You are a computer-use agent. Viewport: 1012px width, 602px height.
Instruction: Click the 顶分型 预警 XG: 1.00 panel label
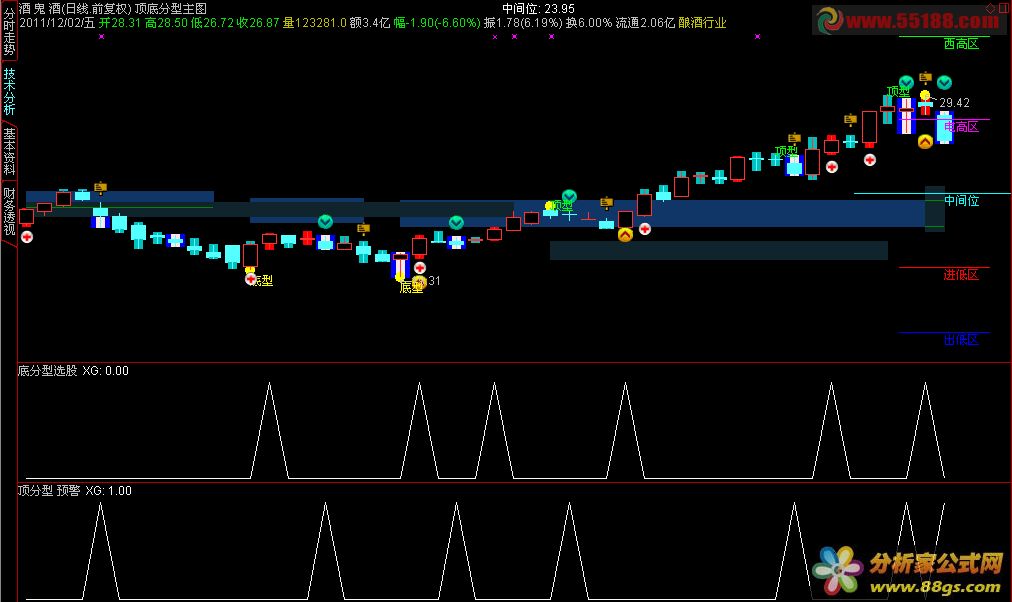(75, 490)
